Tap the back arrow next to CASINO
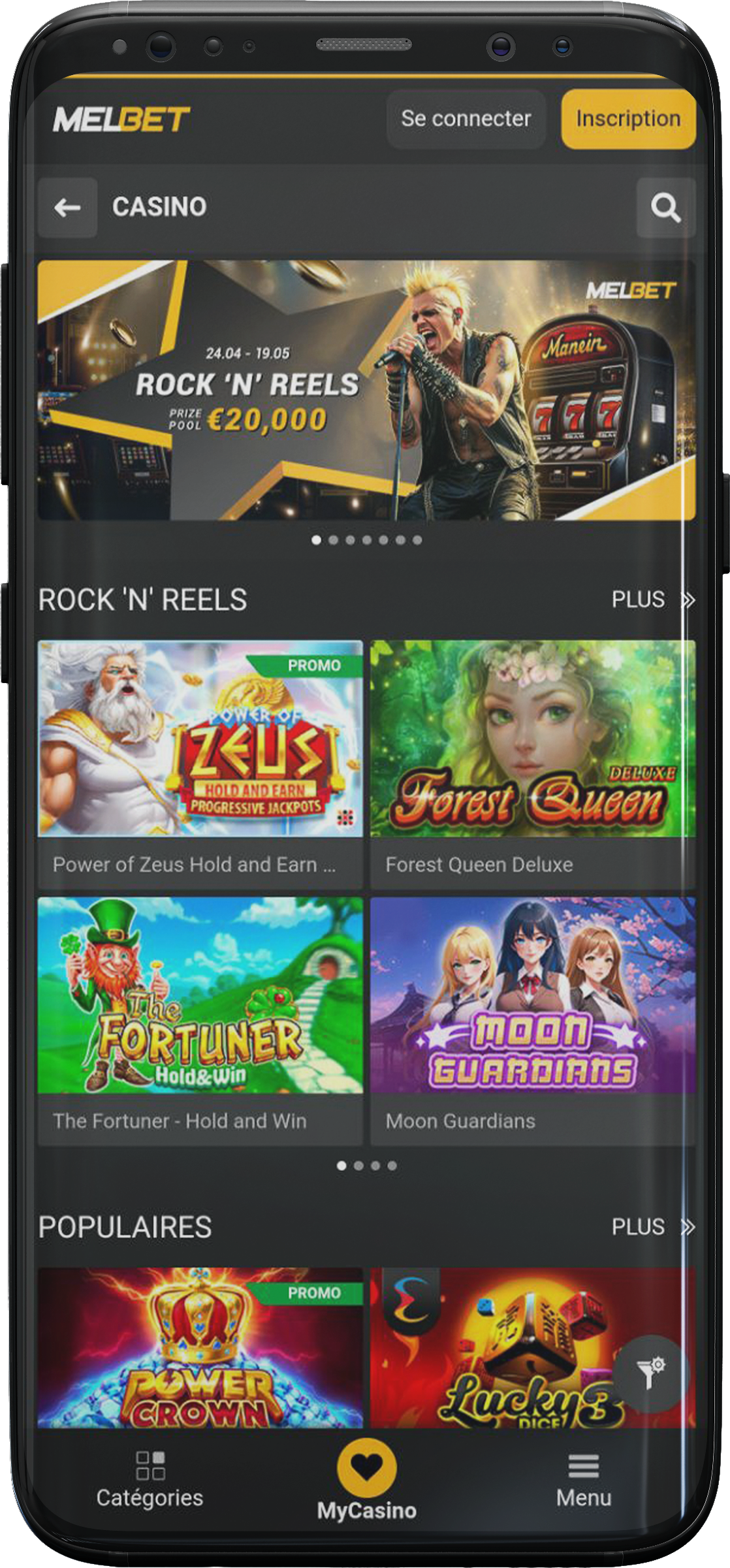Viewport: 730px width, 1568px height. tap(67, 208)
